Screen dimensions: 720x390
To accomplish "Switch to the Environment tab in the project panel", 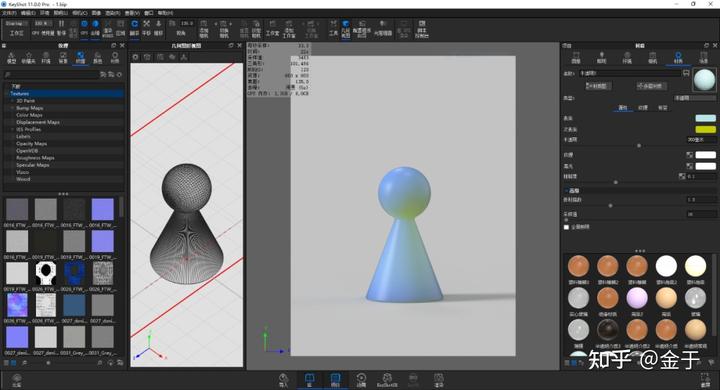I will pos(627,57).
